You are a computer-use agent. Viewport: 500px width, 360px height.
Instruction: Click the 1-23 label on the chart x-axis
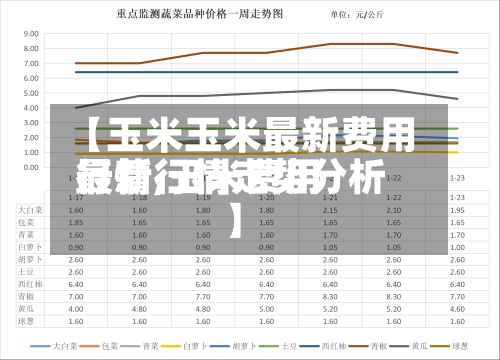coord(457,178)
